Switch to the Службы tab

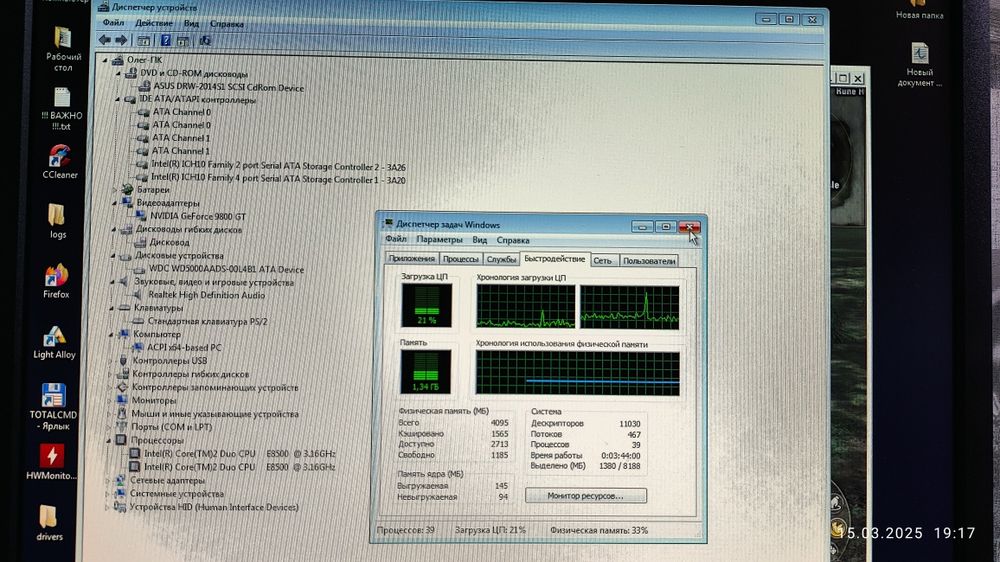[501, 260]
